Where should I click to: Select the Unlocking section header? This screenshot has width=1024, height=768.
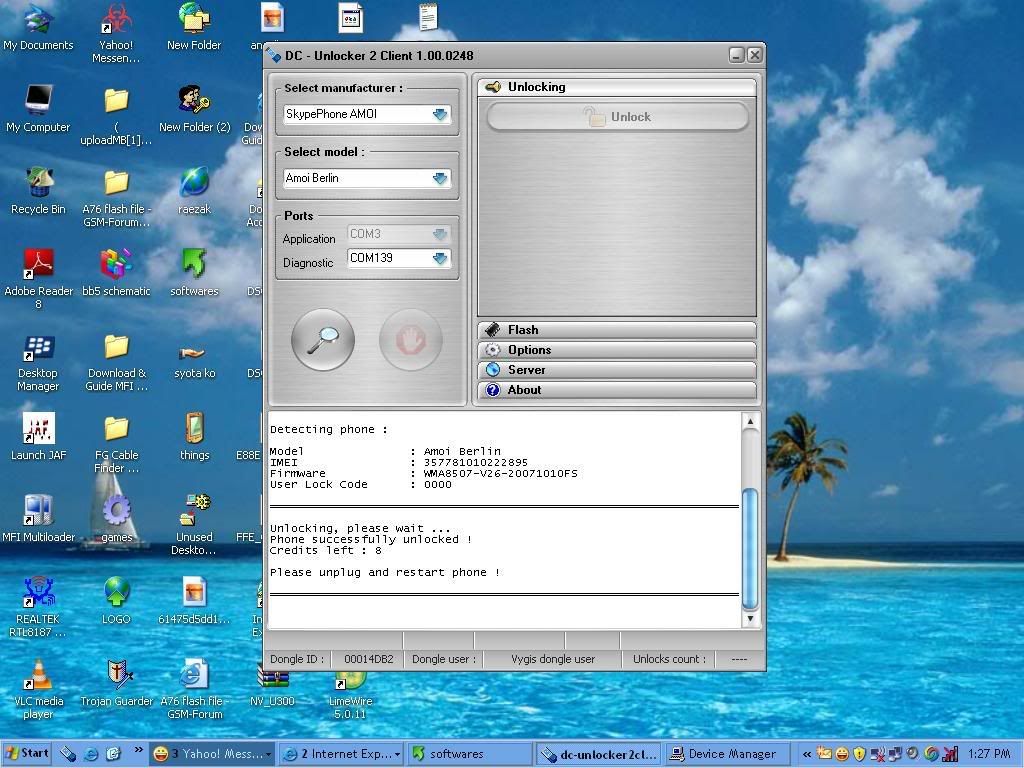[617, 87]
